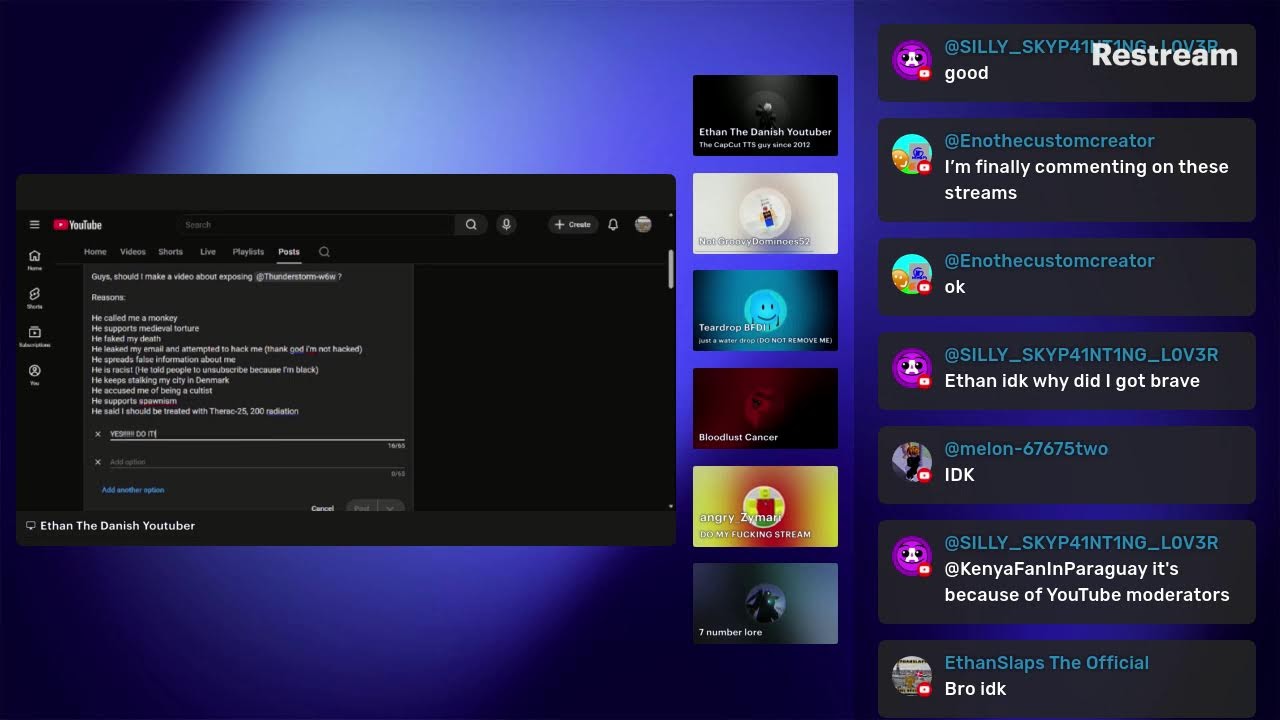
Task: Click EthanSlaps The Official's chat avatar
Action: coord(911,676)
